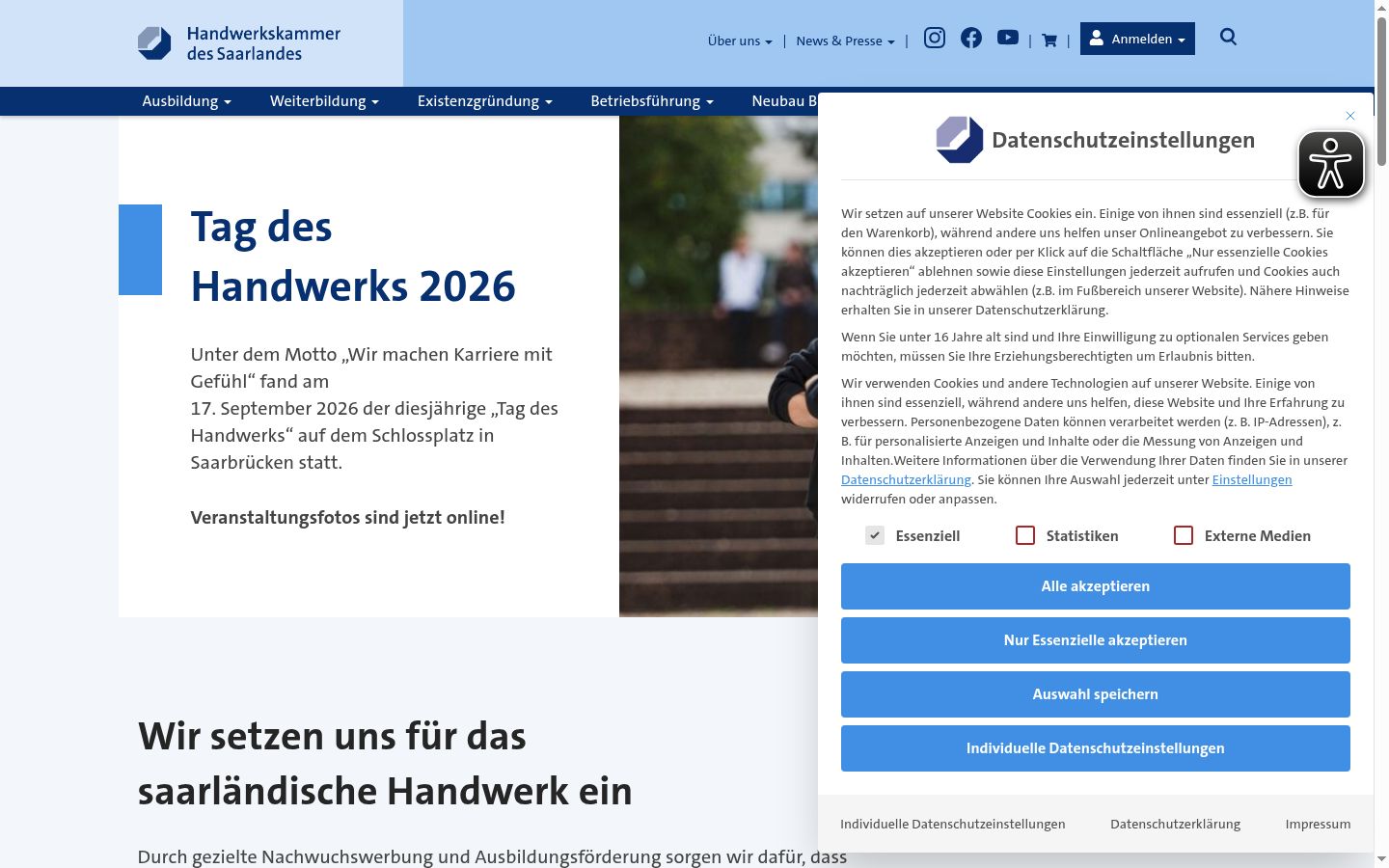
Task: Open the Existenzgründung menu
Action: pos(485,101)
